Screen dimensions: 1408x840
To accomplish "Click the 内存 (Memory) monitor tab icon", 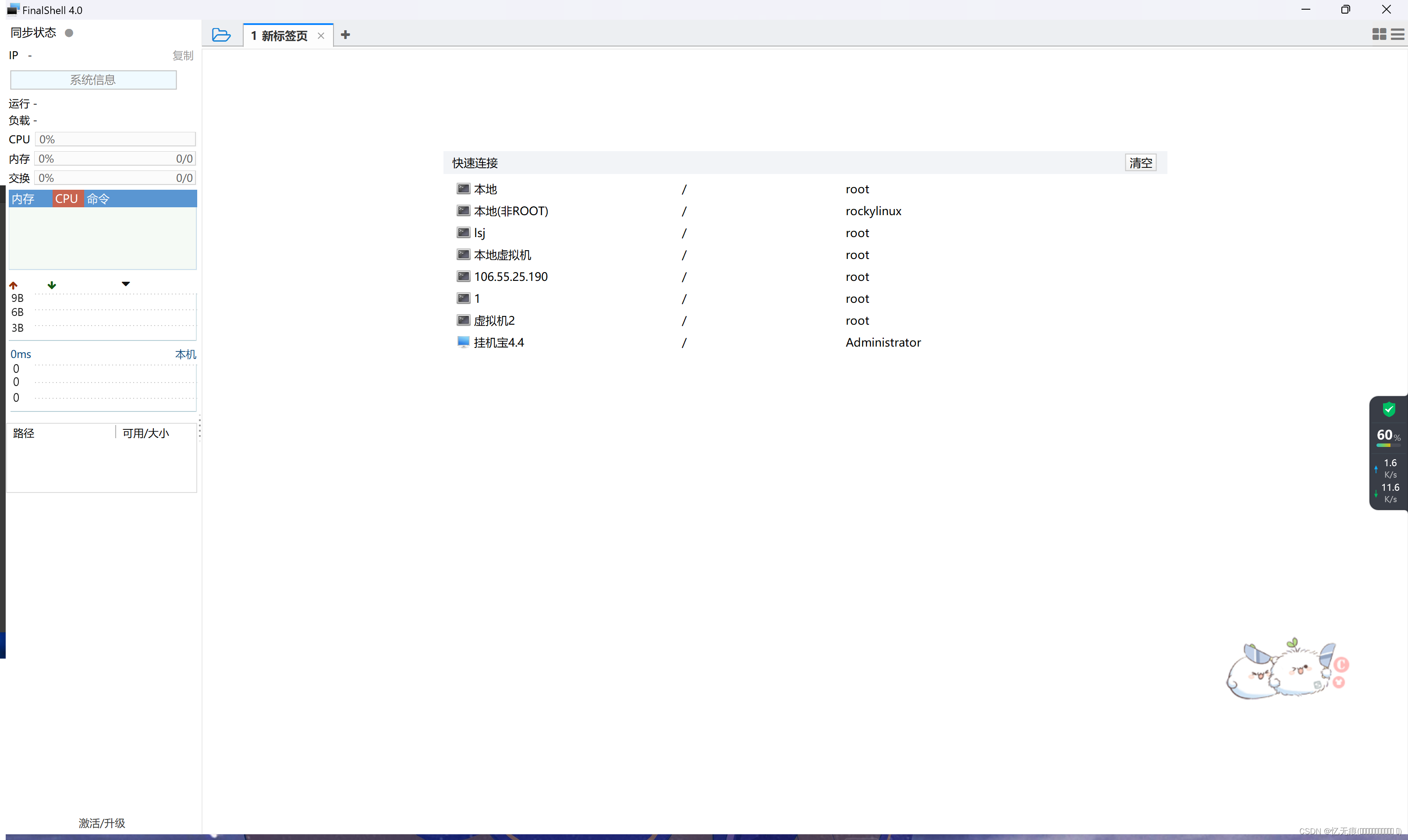I will tap(22, 198).
